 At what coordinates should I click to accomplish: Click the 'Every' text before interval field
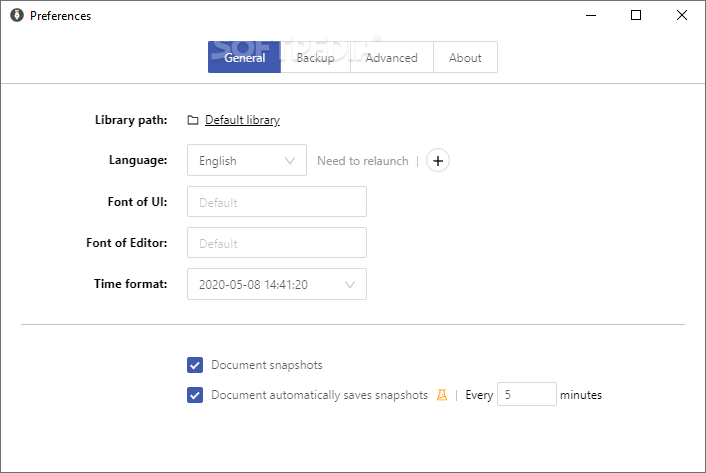[x=479, y=395]
